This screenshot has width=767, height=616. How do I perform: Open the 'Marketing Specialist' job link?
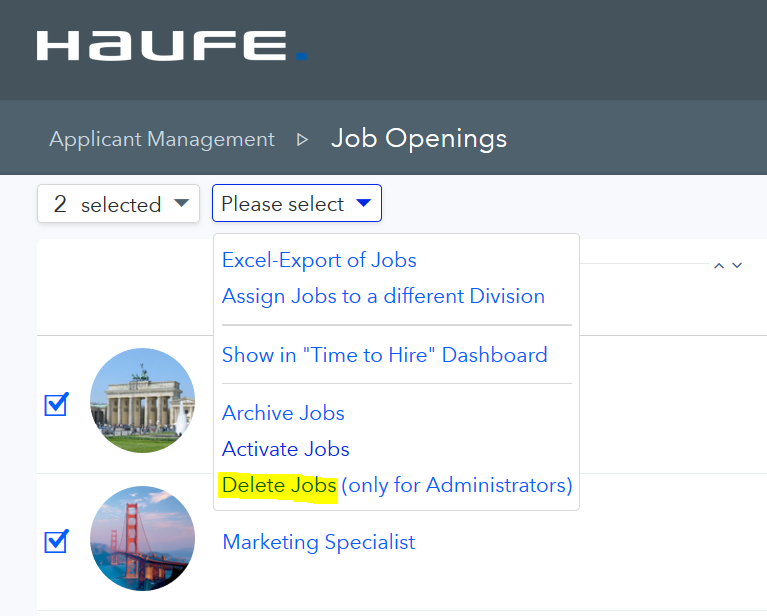[x=318, y=542]
